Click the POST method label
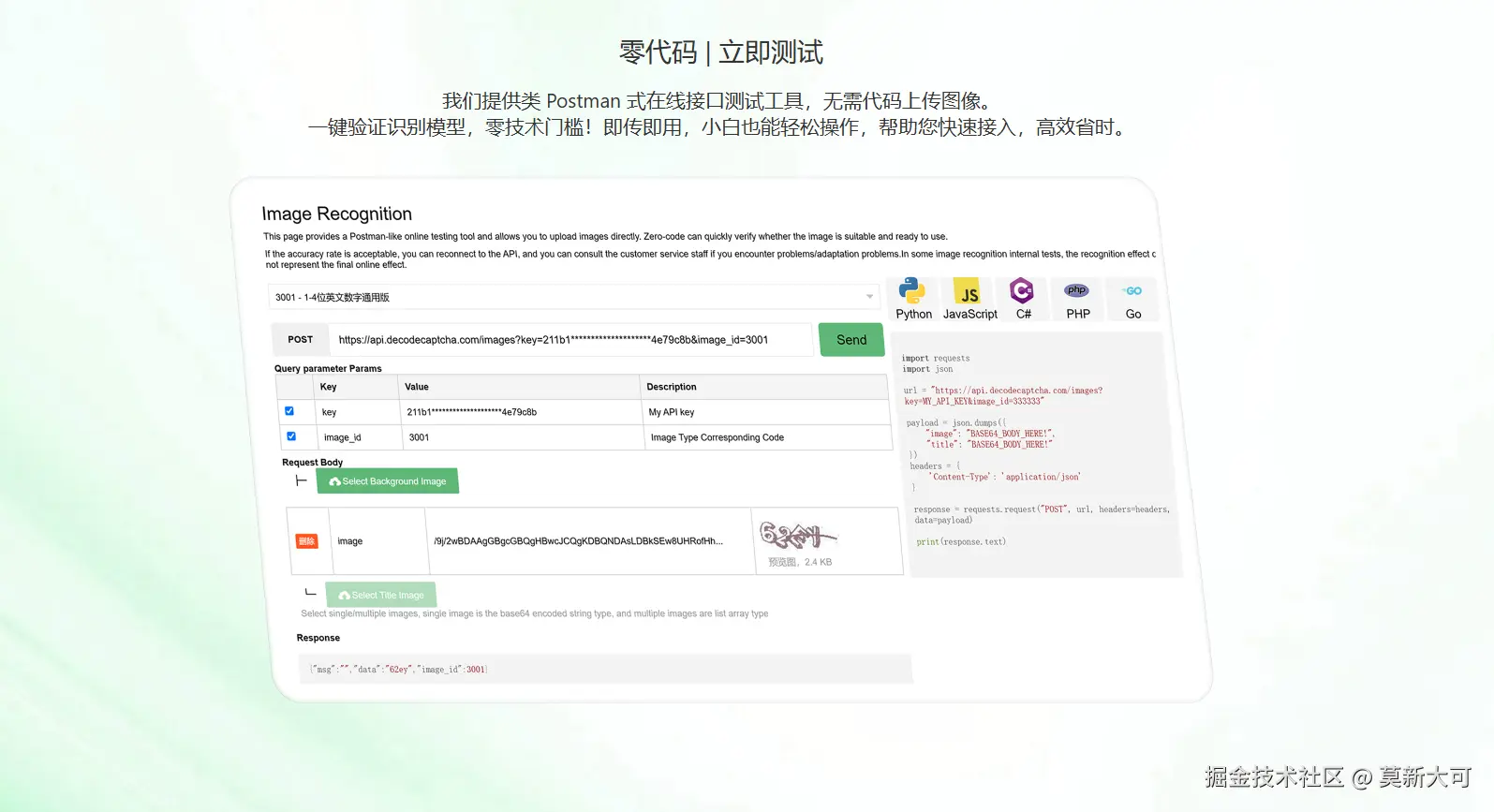Viewport: 1494px width, 812px height. (301, 339)
